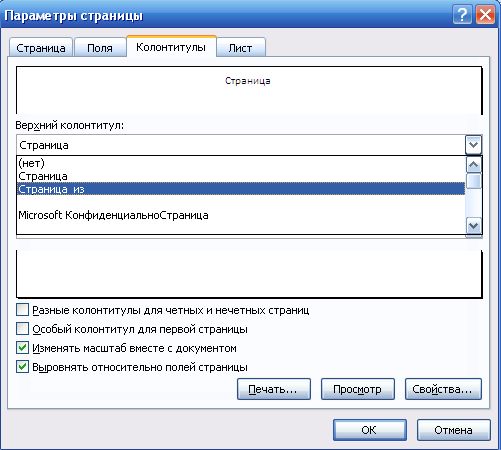This screenshot has width=501, height=450.
Task: Confirm with the OK button
Action: [x=370, y=430]
